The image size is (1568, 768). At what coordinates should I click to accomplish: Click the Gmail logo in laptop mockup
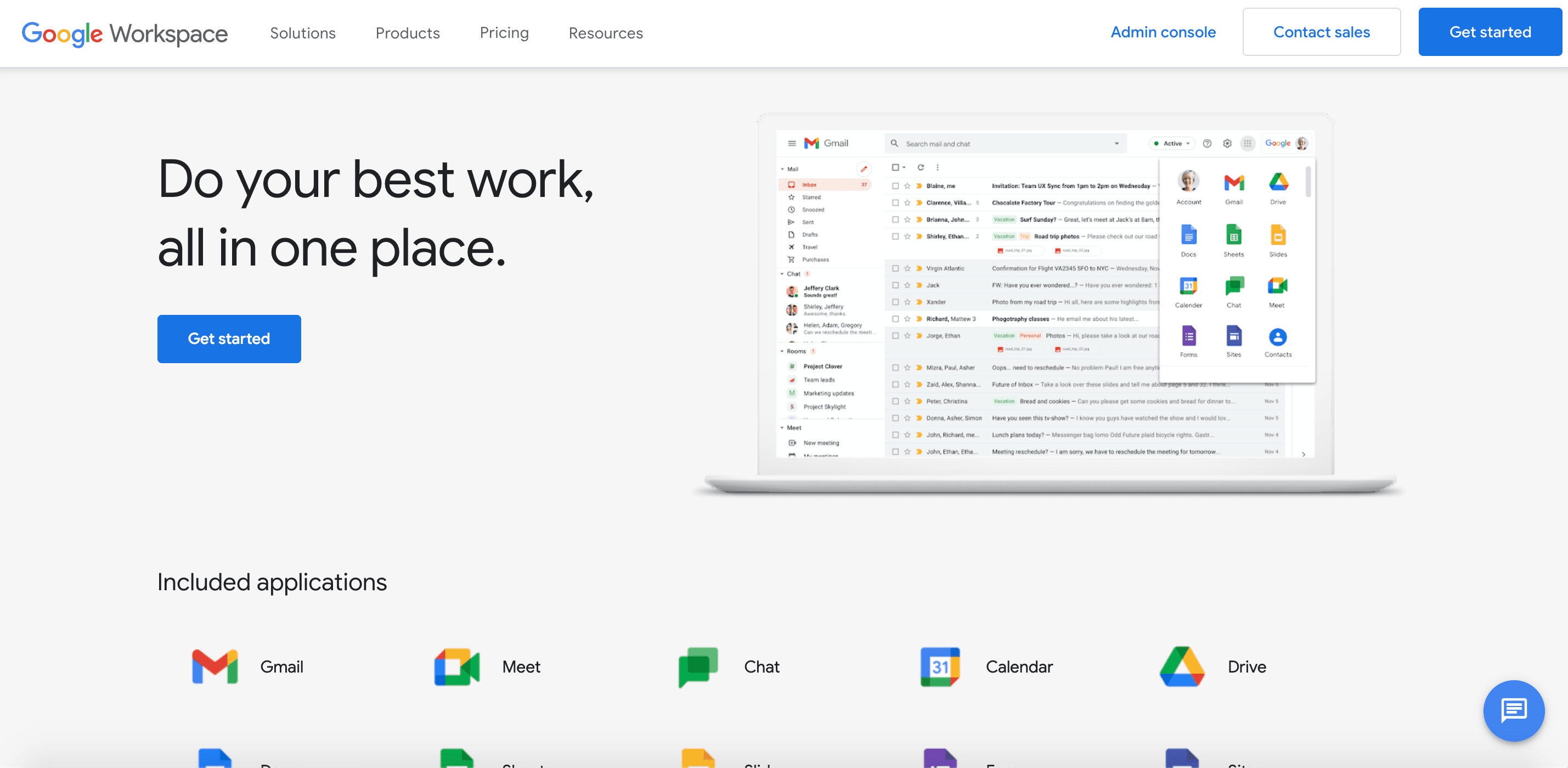[x=826, y=143]
